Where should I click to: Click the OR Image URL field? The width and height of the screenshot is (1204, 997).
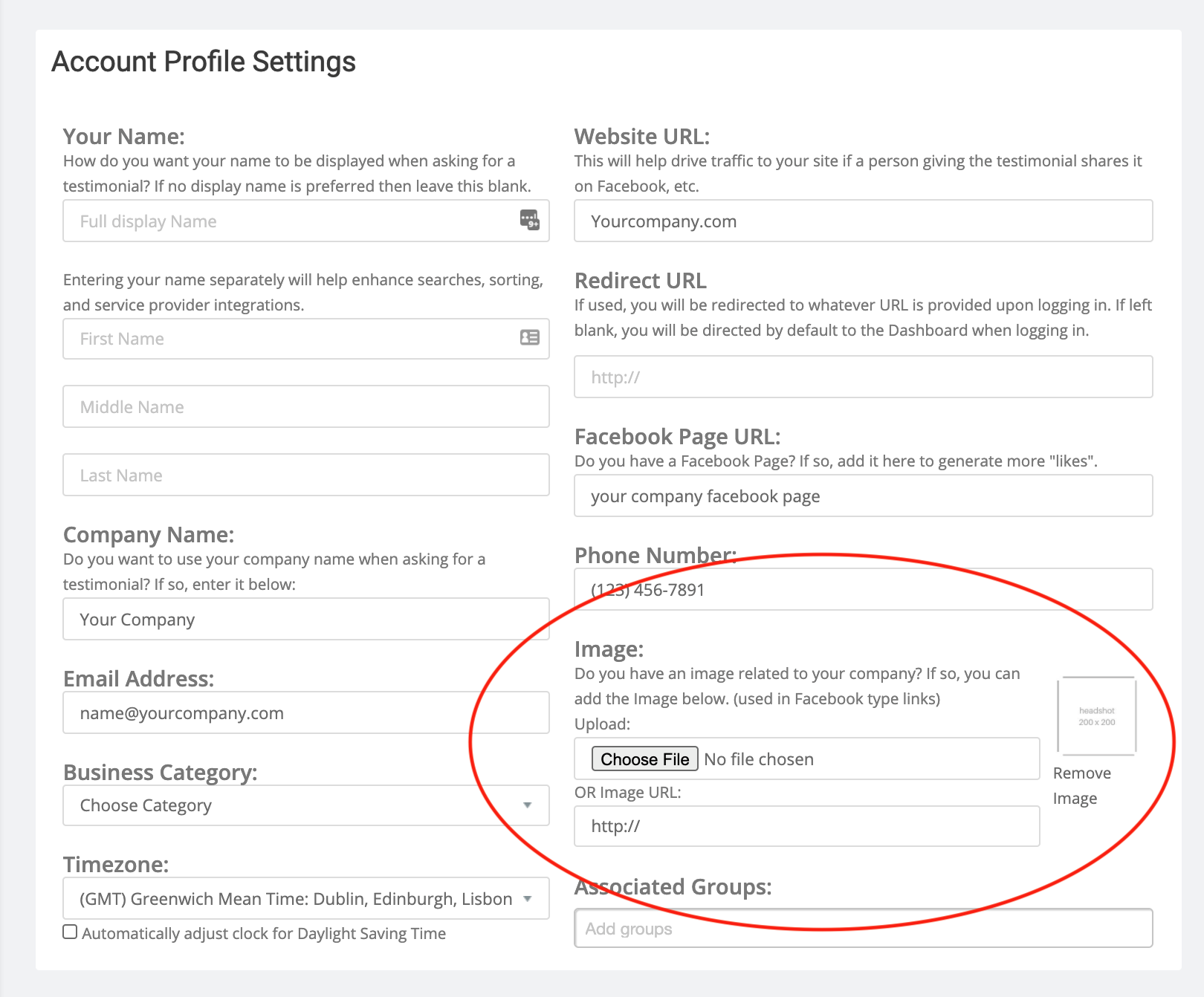(806, 826)
